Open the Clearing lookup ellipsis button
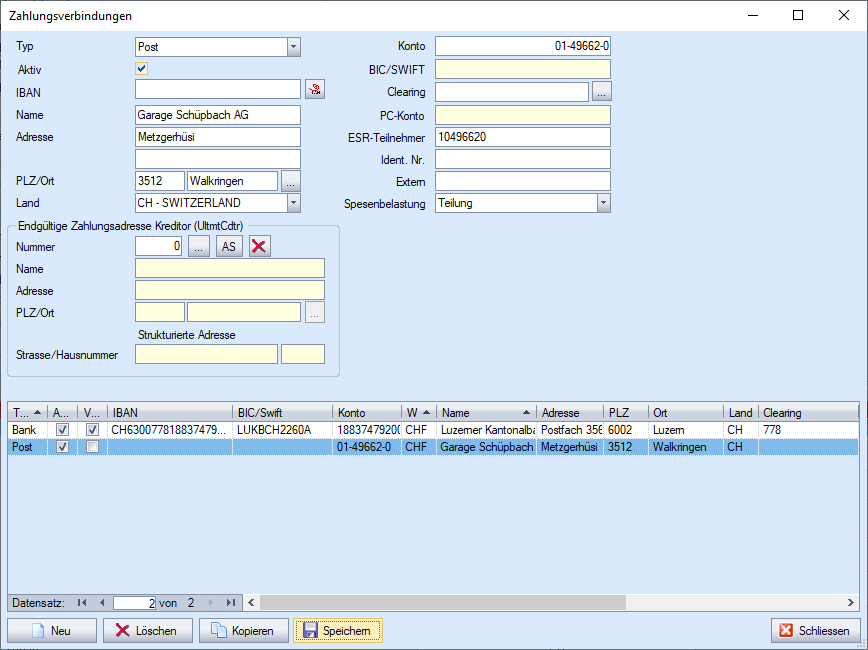This screenshot has height=650, width=868. tap(601, 92)
